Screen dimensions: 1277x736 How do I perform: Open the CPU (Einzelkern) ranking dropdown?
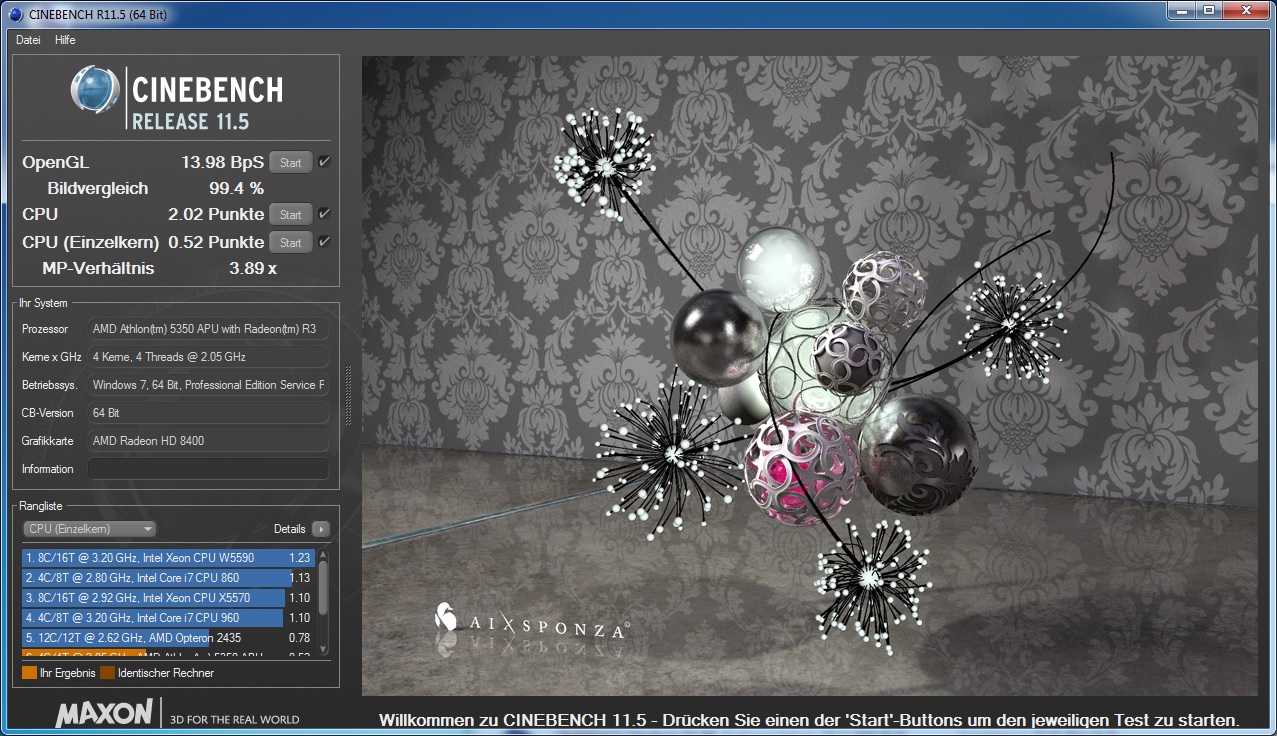[90, 529]
